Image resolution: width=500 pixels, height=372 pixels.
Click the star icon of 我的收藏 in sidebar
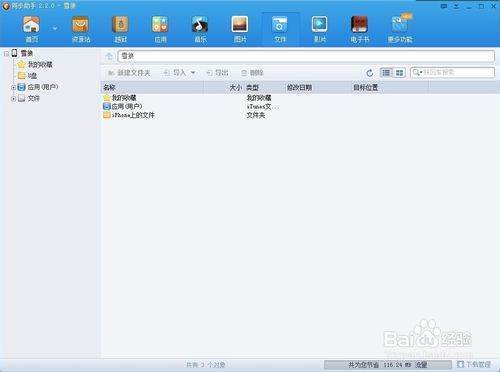point(21,64)
